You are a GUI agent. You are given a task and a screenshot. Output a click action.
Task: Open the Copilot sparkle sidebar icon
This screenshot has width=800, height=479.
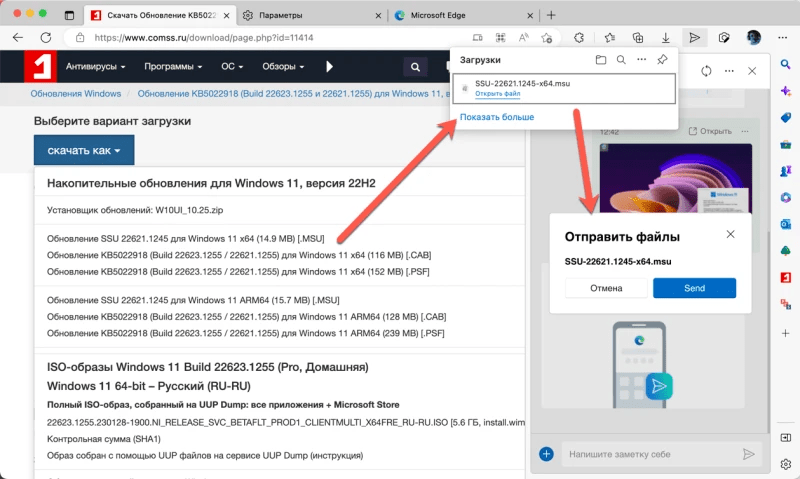pos(786,91)
